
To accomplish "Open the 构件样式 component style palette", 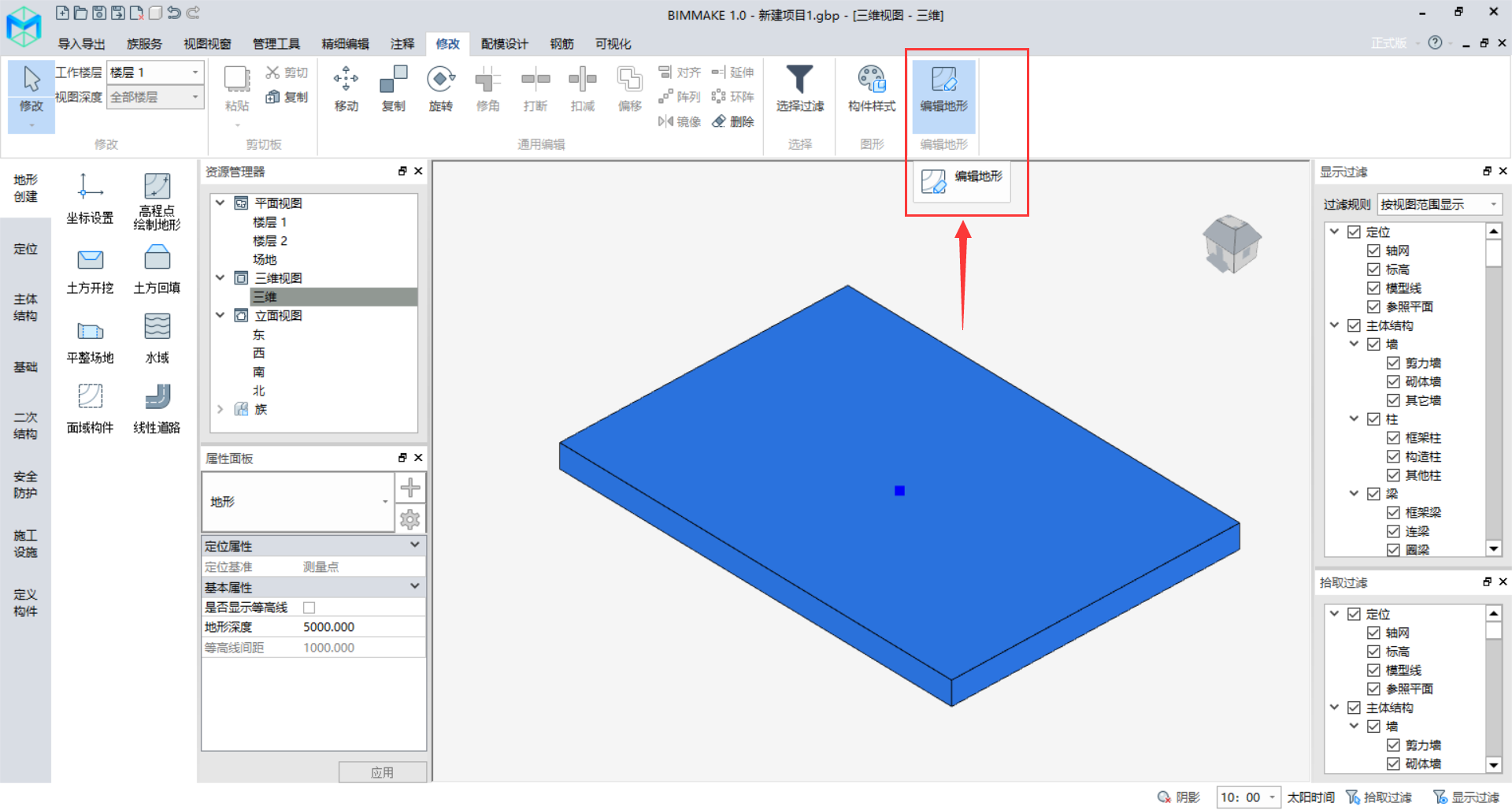I will pos(872,88).
